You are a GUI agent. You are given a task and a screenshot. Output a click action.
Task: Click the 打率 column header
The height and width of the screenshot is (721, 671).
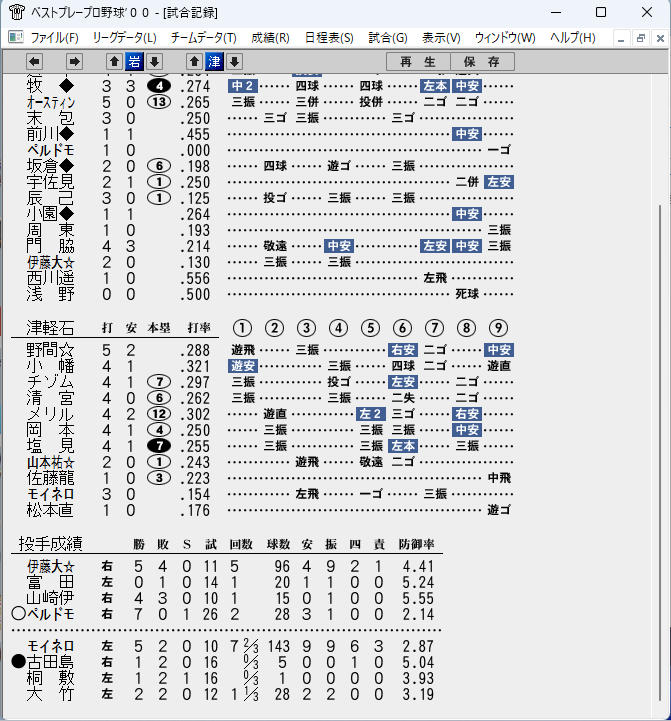click(199, 328)
